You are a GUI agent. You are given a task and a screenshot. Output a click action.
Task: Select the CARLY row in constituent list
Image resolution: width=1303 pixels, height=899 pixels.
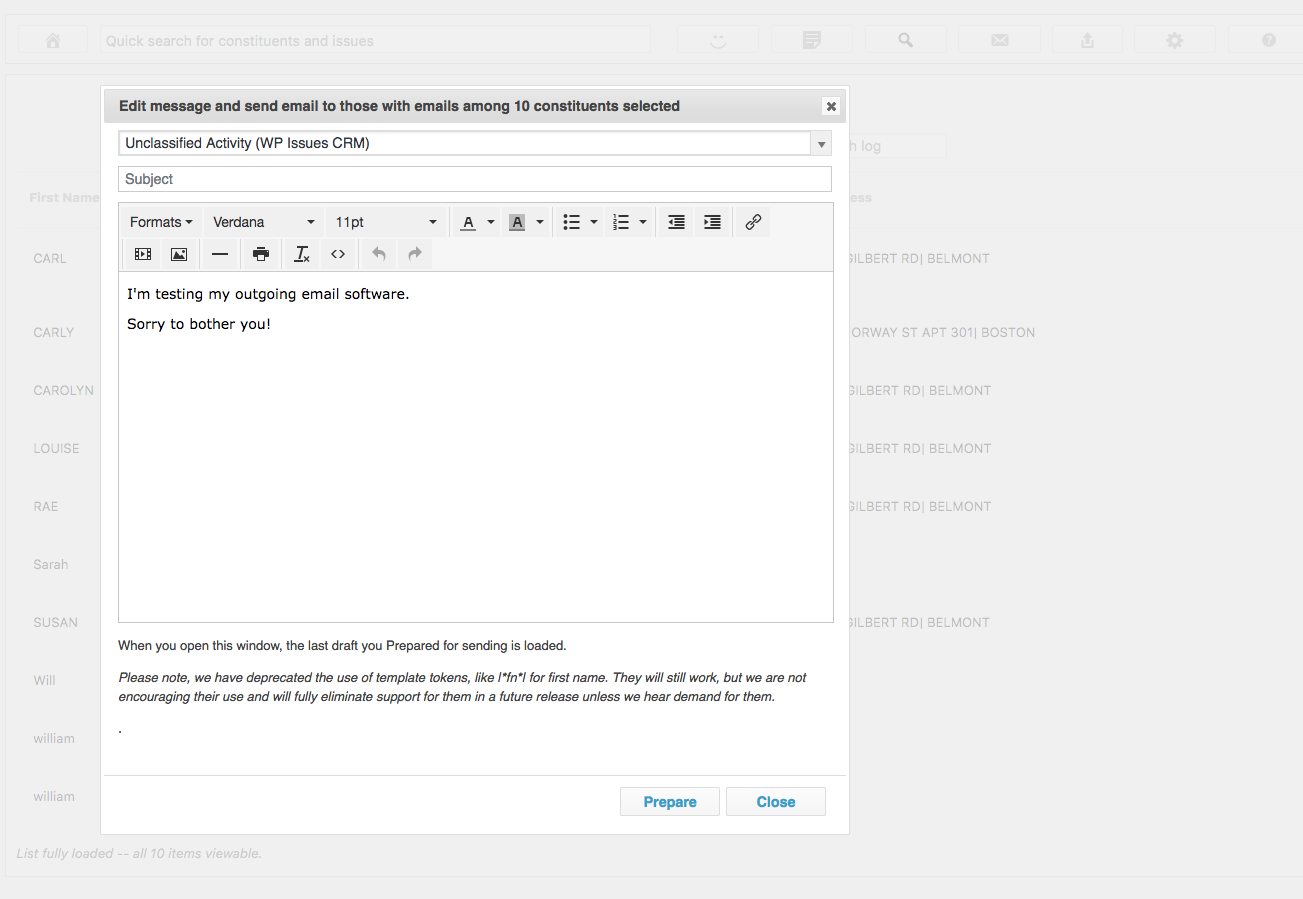click(54, 332)
